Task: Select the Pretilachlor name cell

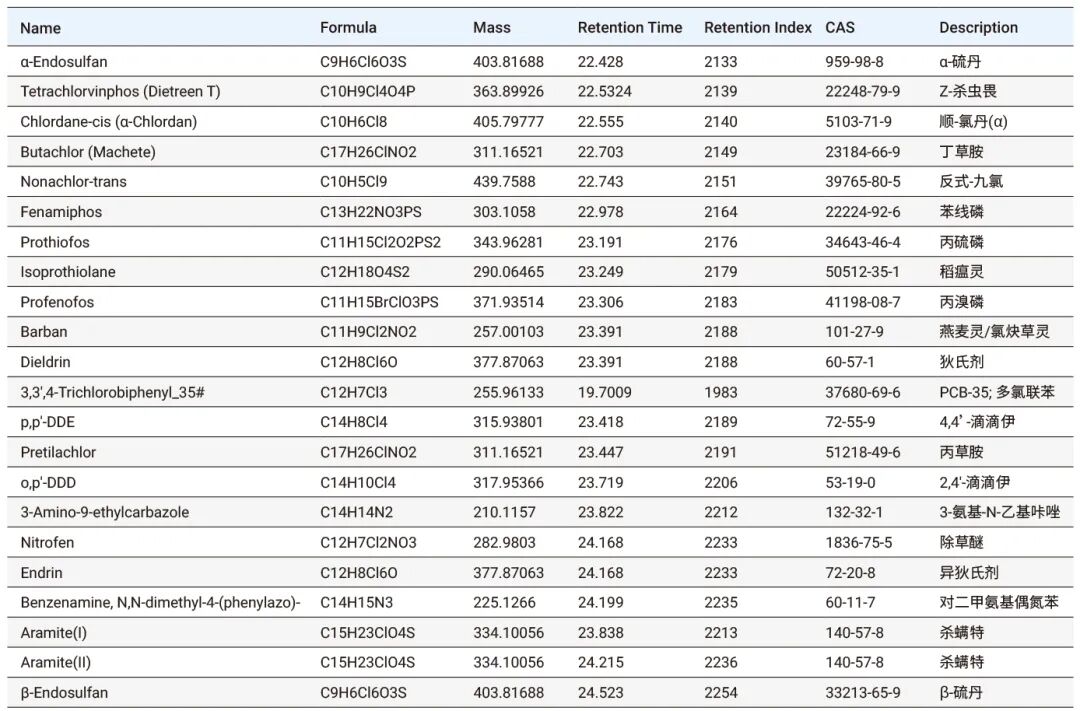Action: click(x=58, y=452)
